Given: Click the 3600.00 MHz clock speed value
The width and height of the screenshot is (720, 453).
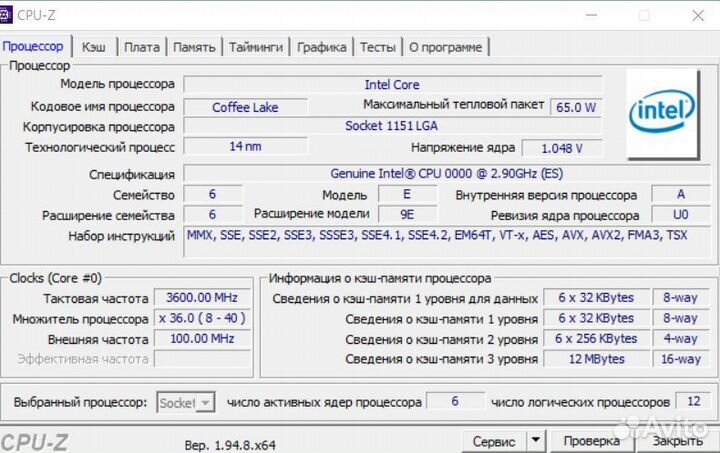Looking at the screenshot, I should tap(202, 297).
